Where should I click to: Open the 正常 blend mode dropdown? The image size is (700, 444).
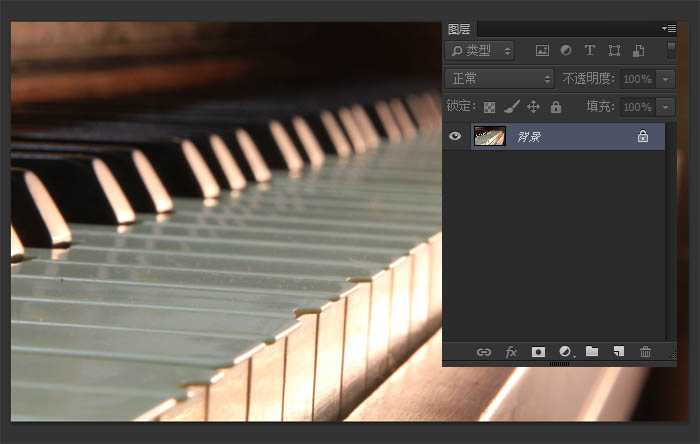(500, 78)
